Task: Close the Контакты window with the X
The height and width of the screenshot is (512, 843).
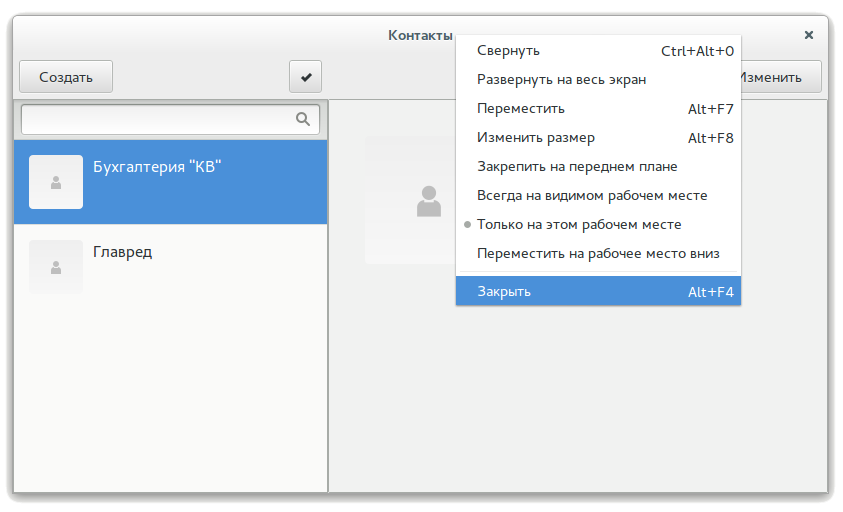Action: 809,35
